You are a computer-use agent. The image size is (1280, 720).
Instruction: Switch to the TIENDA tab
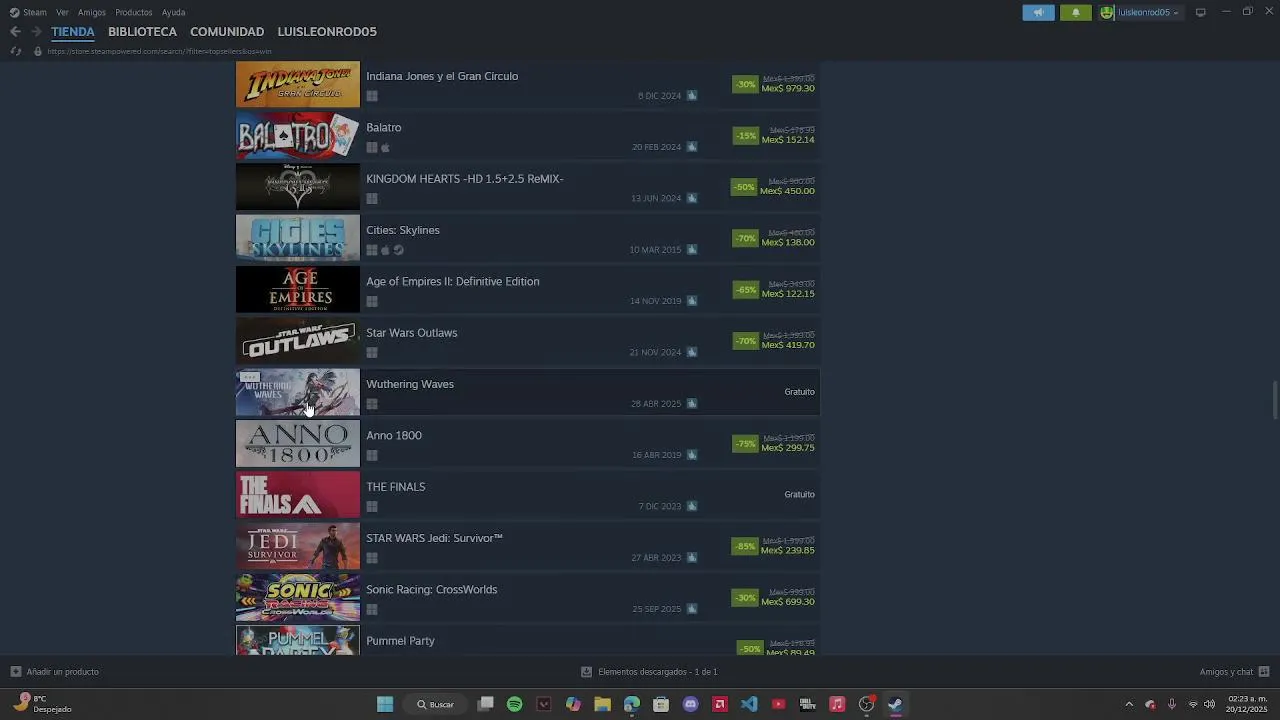click(x=73, y=32)
